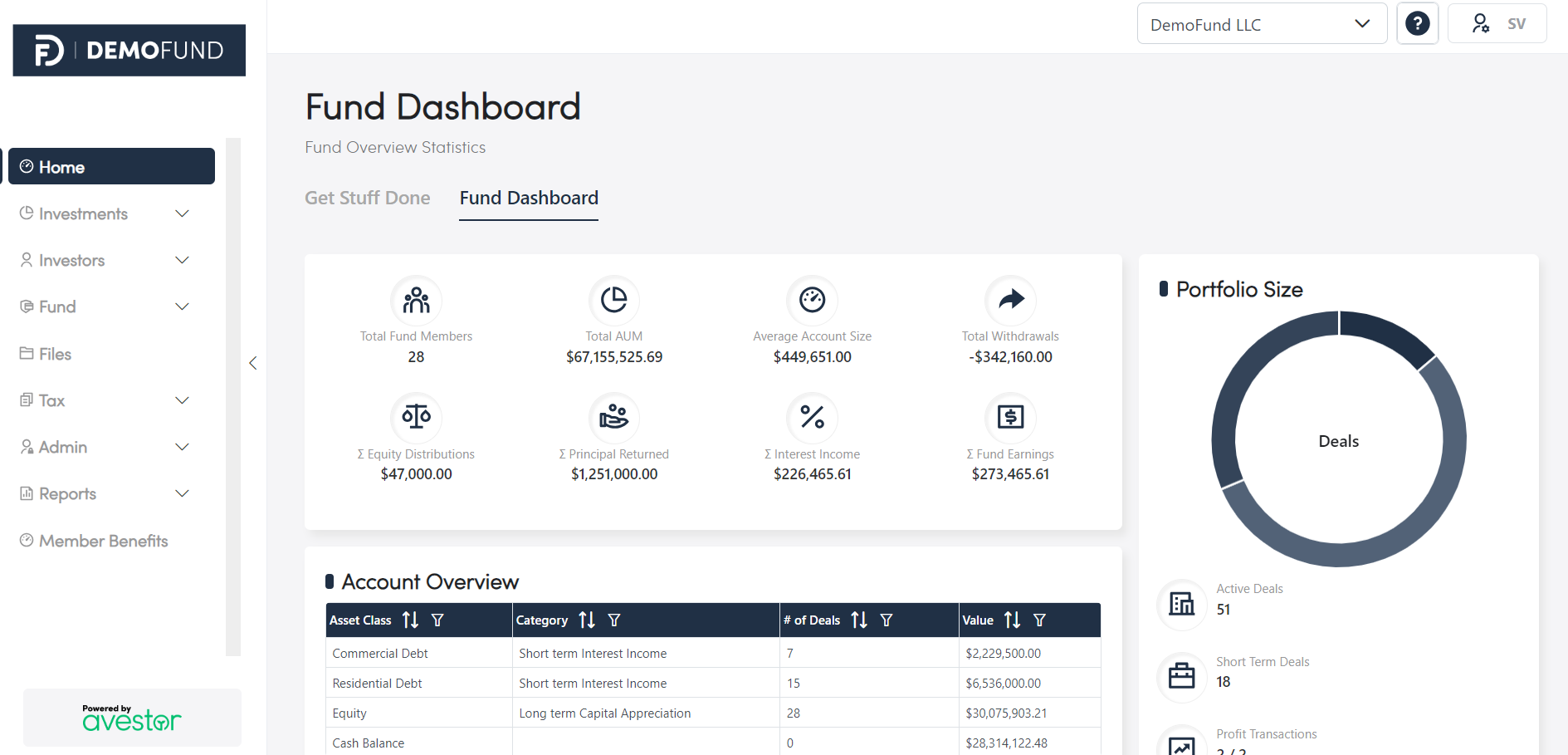
Task: Select the Fund Dashboard tab
Action: point(528,198)
